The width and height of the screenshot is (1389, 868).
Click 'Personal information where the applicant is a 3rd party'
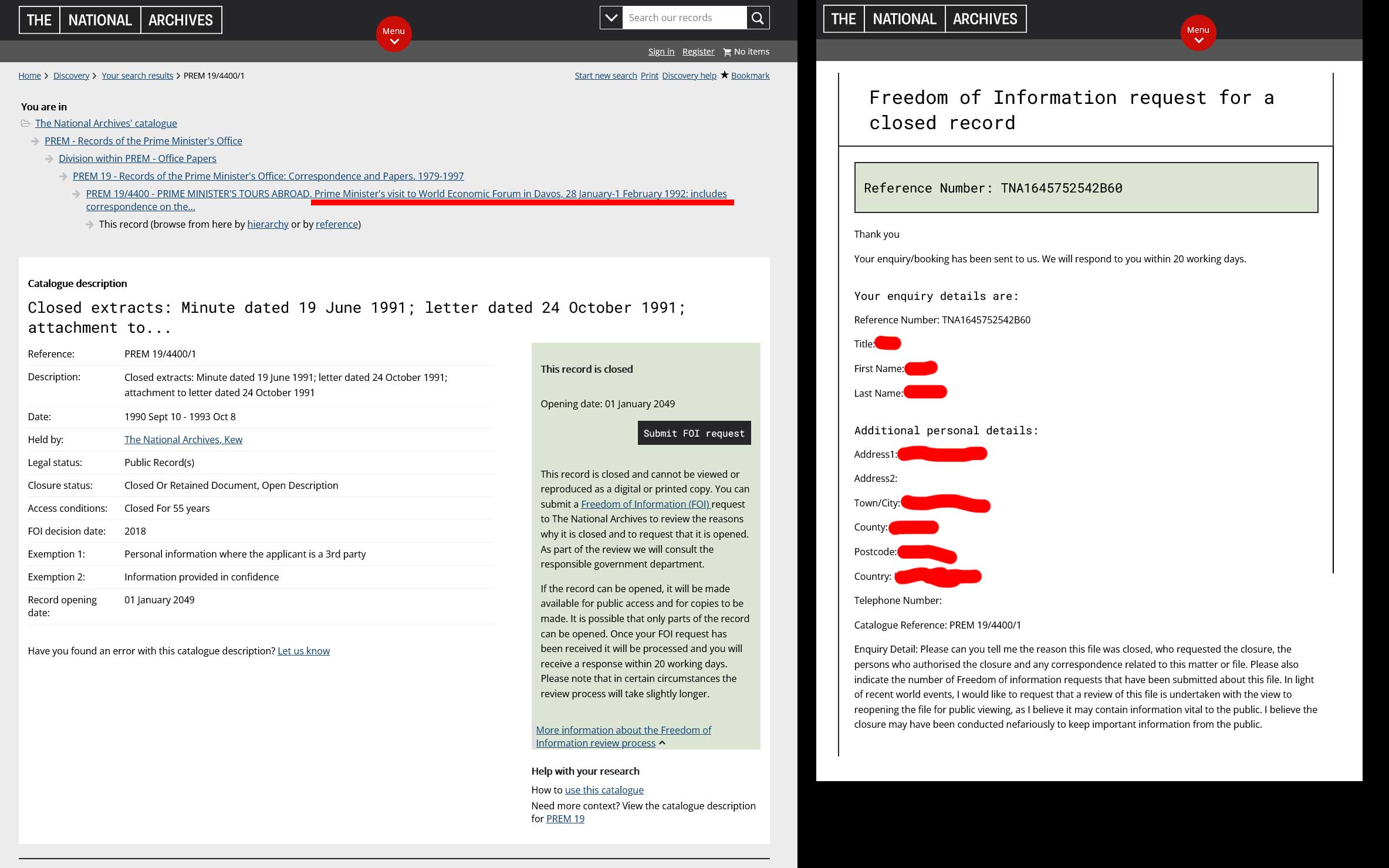point(245,554)
